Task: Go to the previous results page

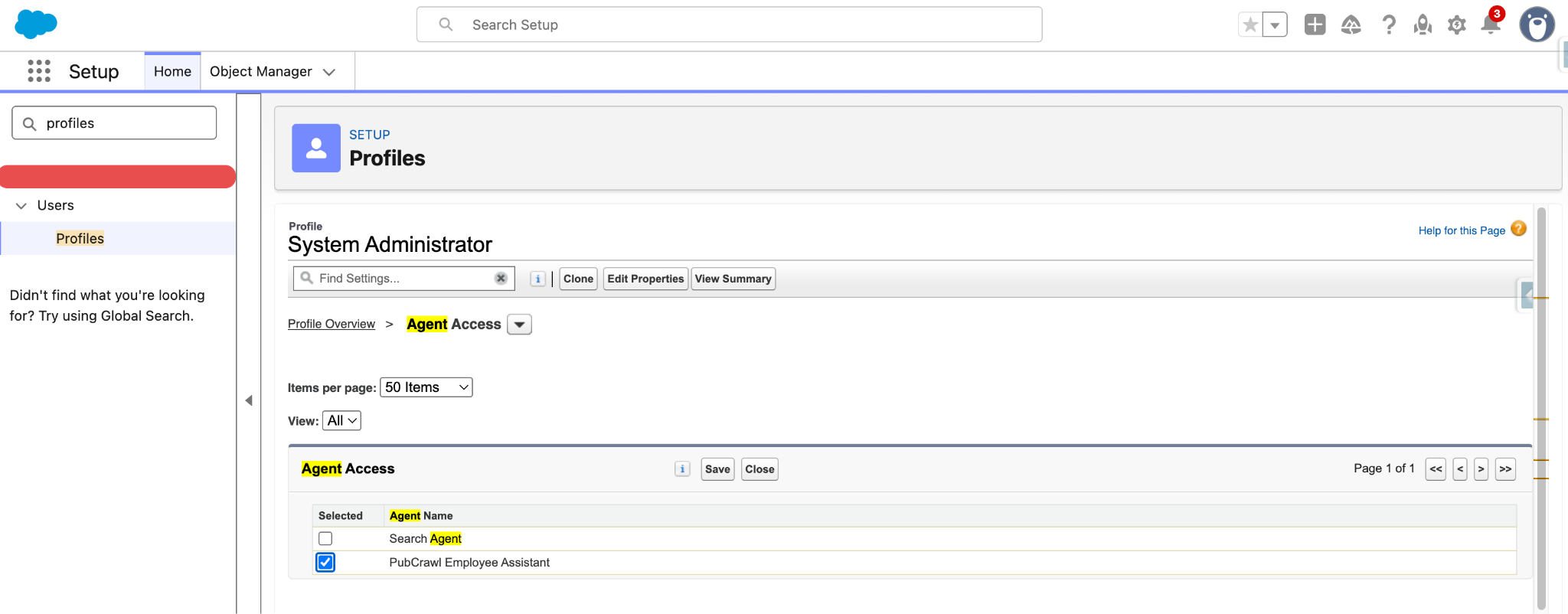Action: click(1460, 469)
